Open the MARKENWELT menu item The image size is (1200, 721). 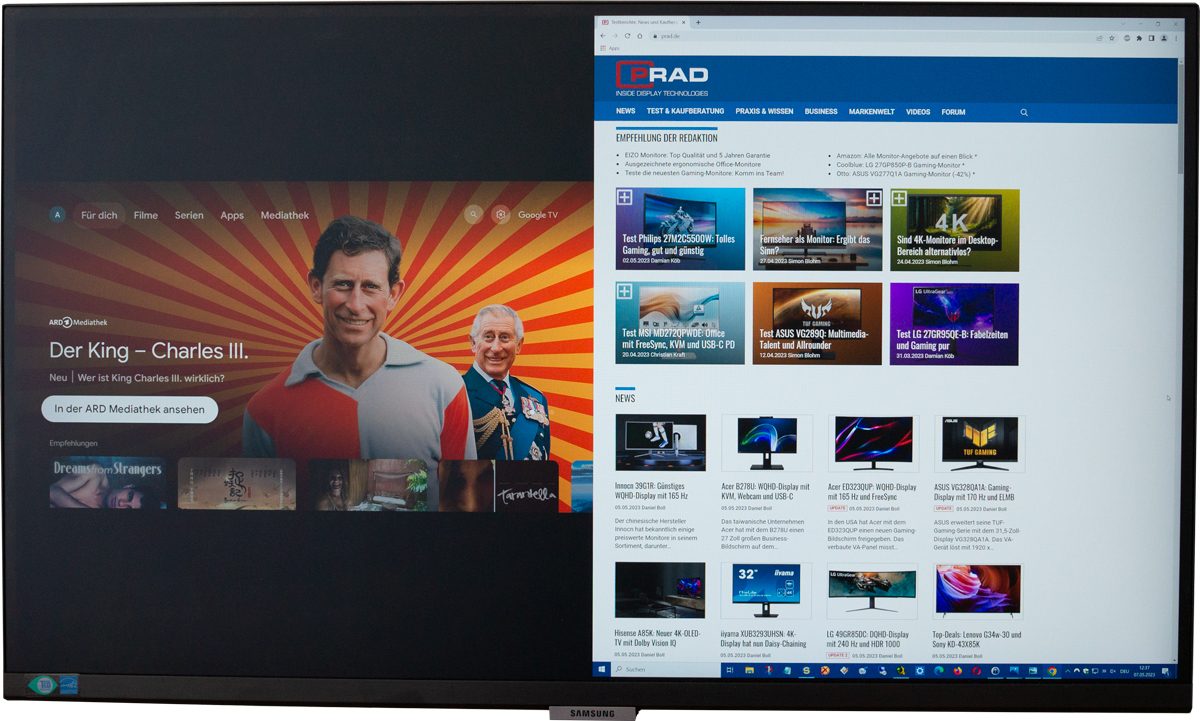pyautogui.click(x=872, y=112)
